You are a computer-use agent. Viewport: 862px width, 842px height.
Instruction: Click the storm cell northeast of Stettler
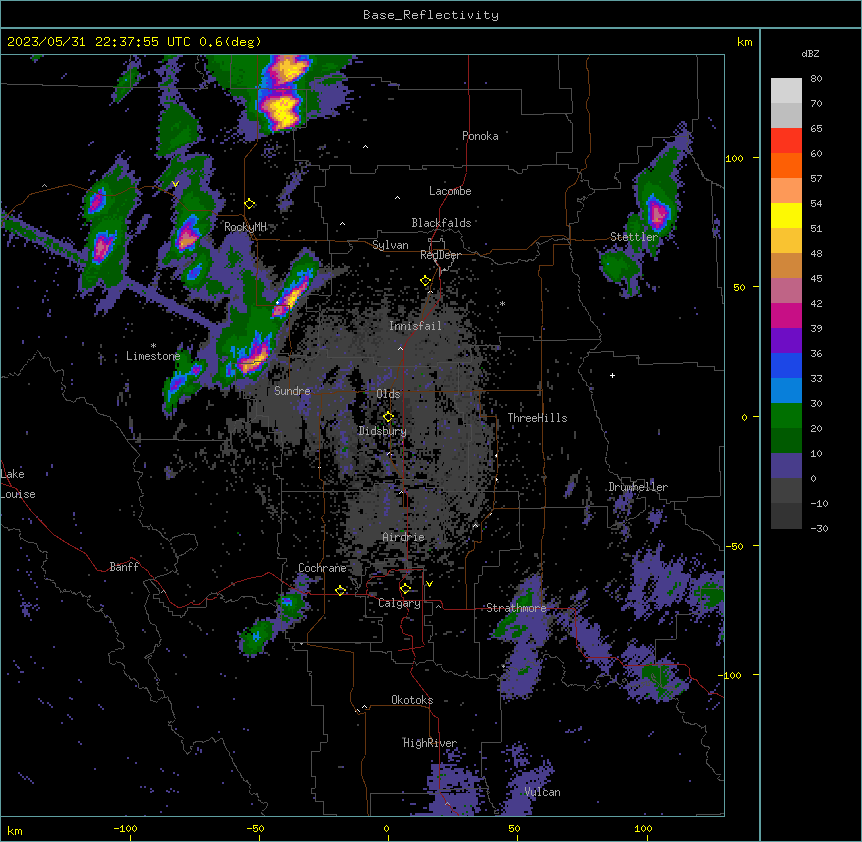pos(657,212)
